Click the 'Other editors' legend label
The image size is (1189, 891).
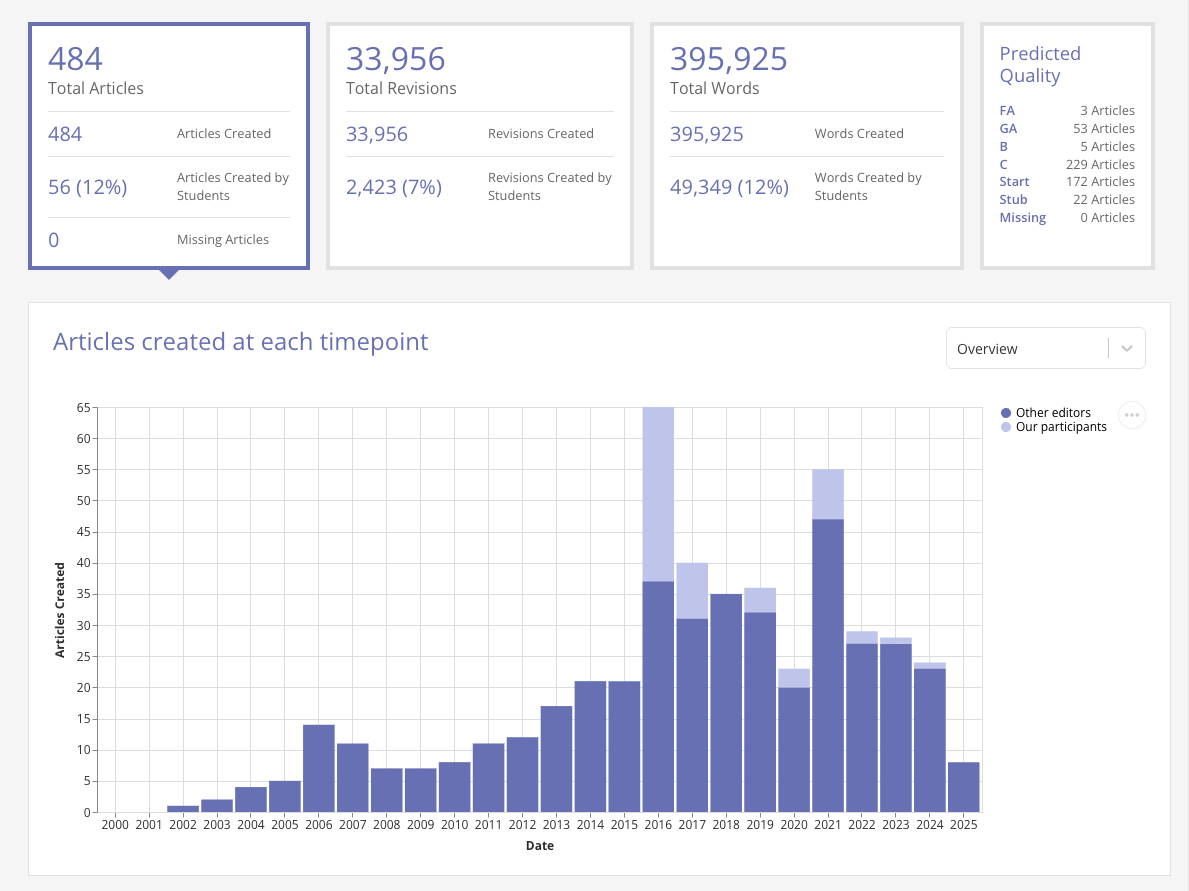click(x=1053, y=413)
